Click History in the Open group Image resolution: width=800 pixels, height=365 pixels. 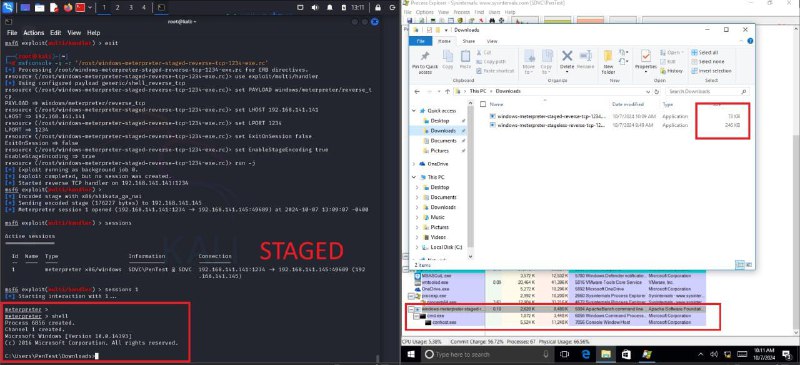[671, 71]
